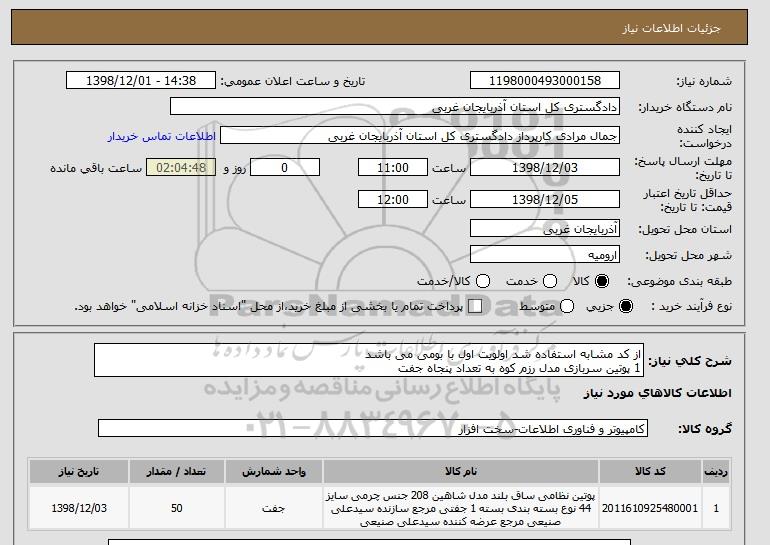Select the جزیی purchase process option
Screen dimensions: 770x545
626,306
